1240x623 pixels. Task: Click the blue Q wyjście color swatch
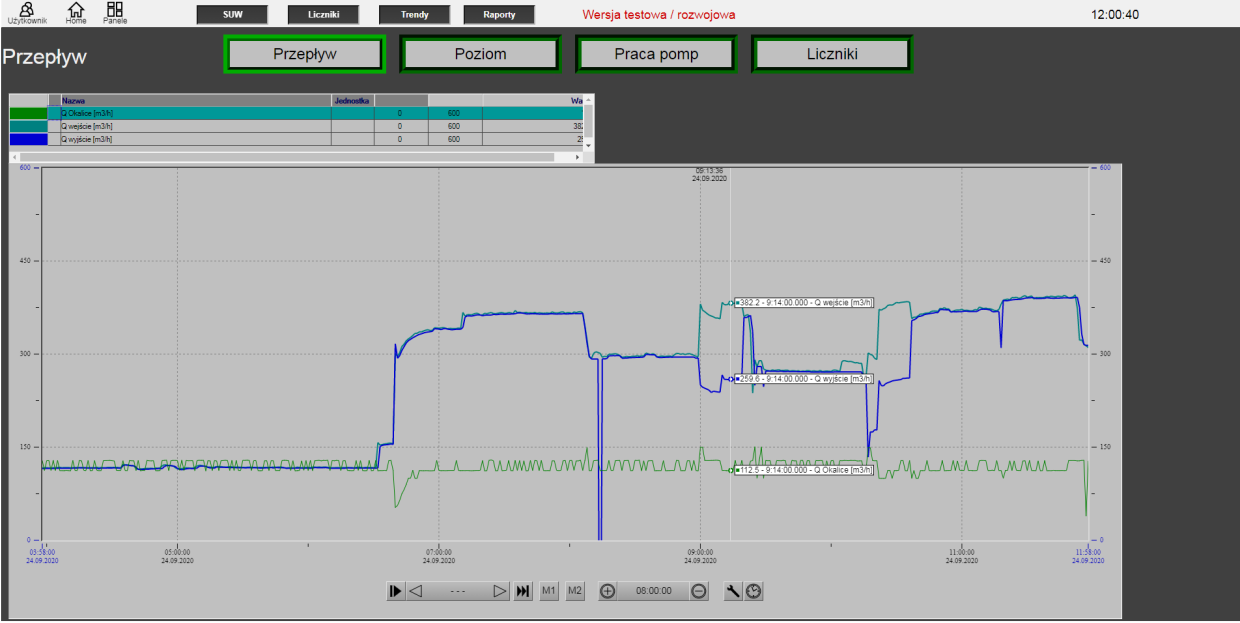(28, 139)
